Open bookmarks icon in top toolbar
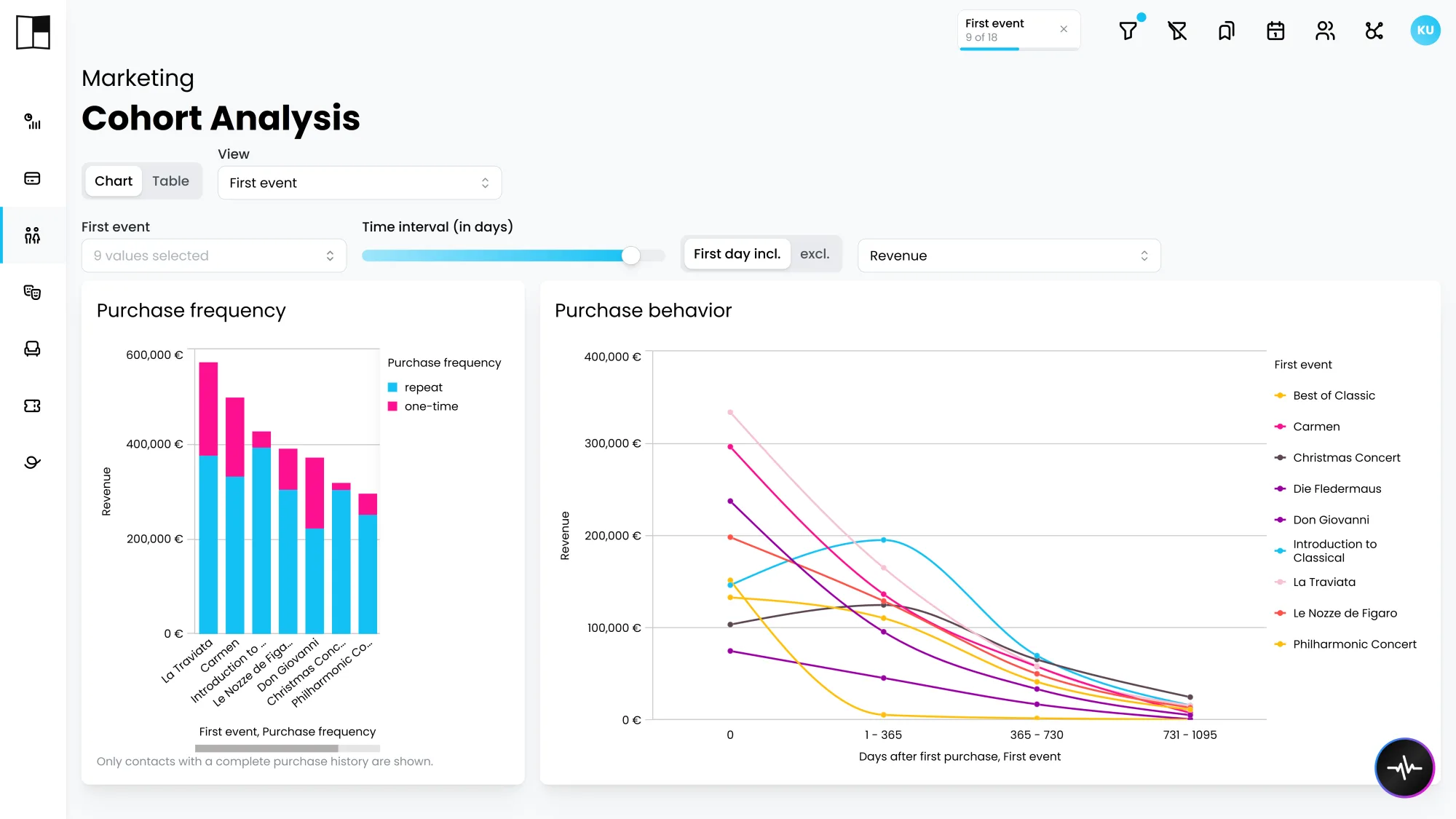 [1227, 31]
